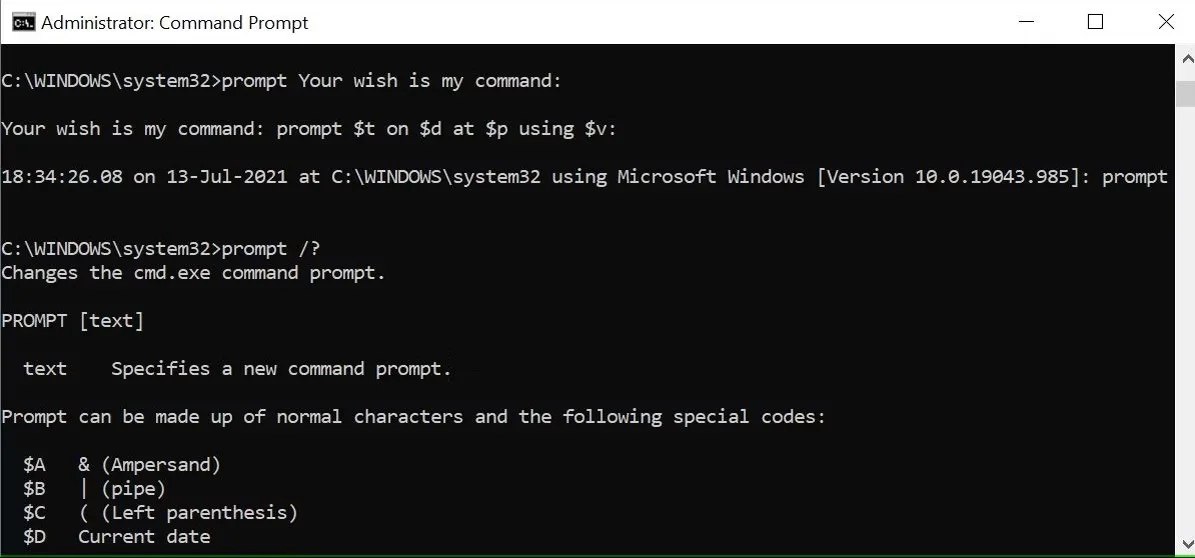
Task: Click the '$A & (Ampersand)' code line
Action: [122, 464]
